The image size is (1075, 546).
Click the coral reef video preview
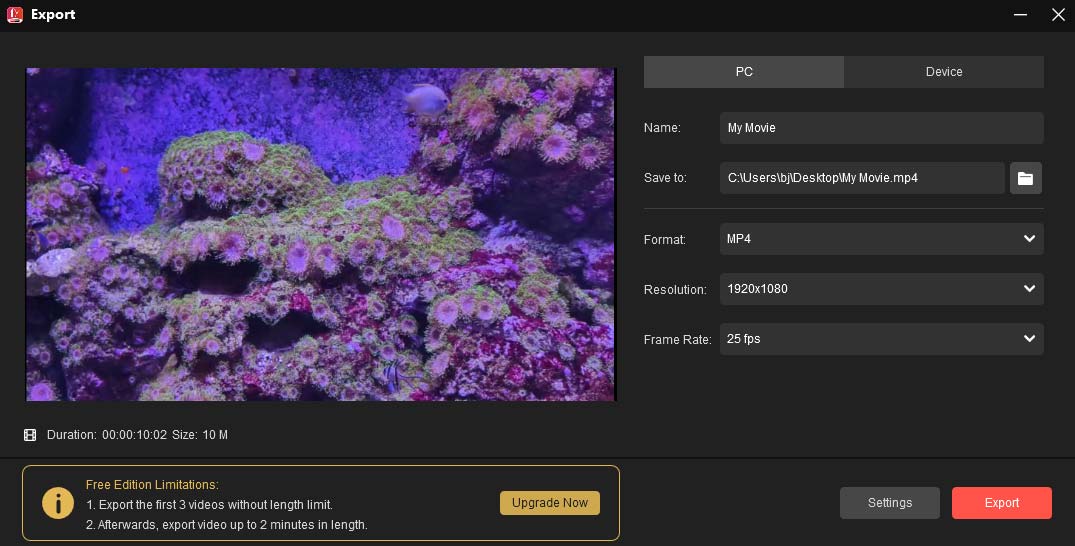(x=320, y=234)
